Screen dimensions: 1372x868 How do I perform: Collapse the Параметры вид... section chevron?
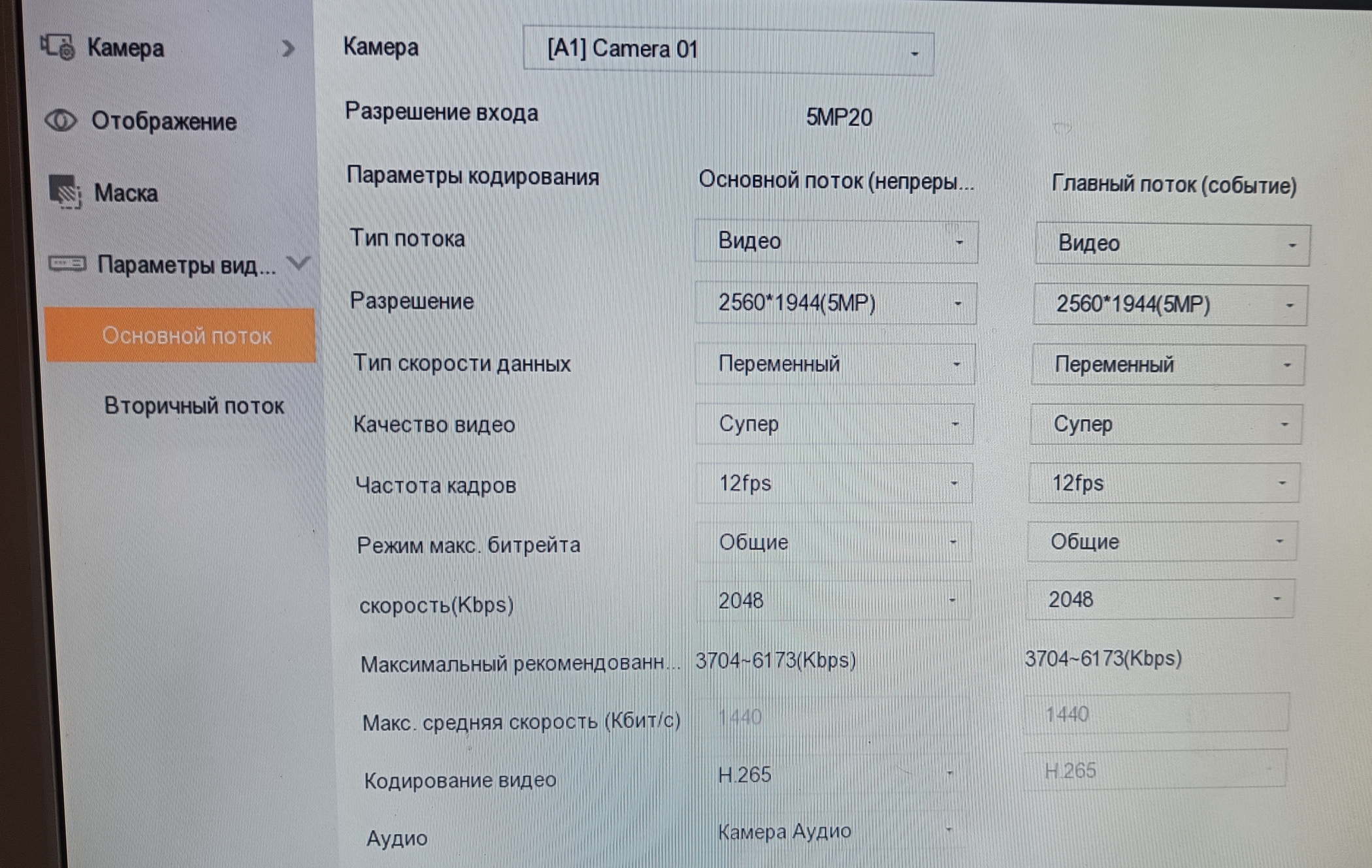pos(299,263)
